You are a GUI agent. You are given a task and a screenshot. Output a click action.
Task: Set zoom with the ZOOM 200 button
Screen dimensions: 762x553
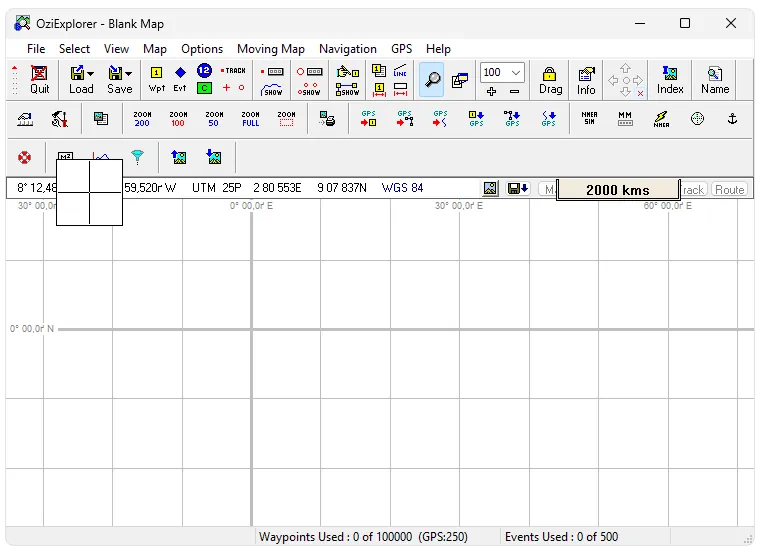[x=142, y=119]
